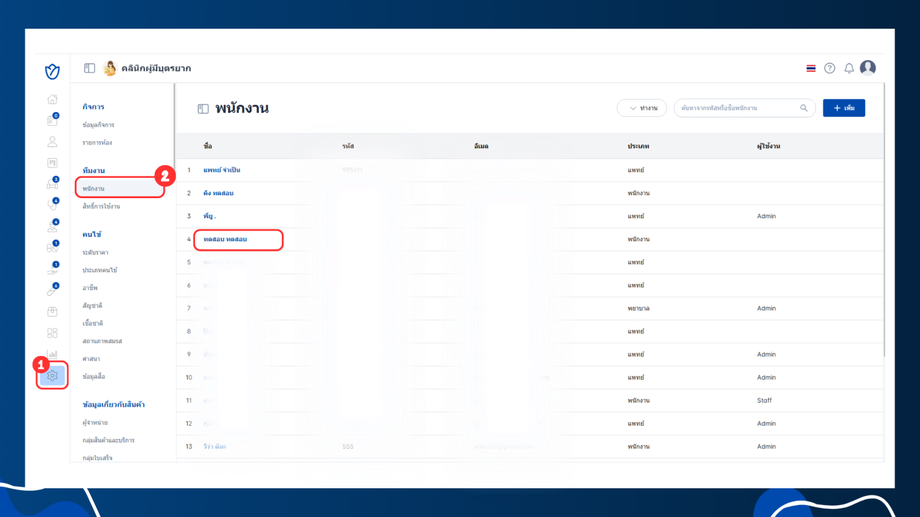Screen dimensions: 920x517
Task: Open notifications bell icon
Action: [x=849, y=69]
